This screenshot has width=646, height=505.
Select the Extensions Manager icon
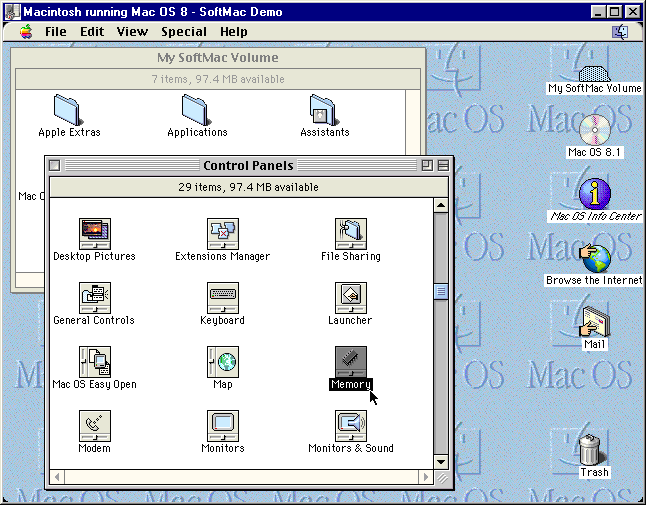pos(223,234)
